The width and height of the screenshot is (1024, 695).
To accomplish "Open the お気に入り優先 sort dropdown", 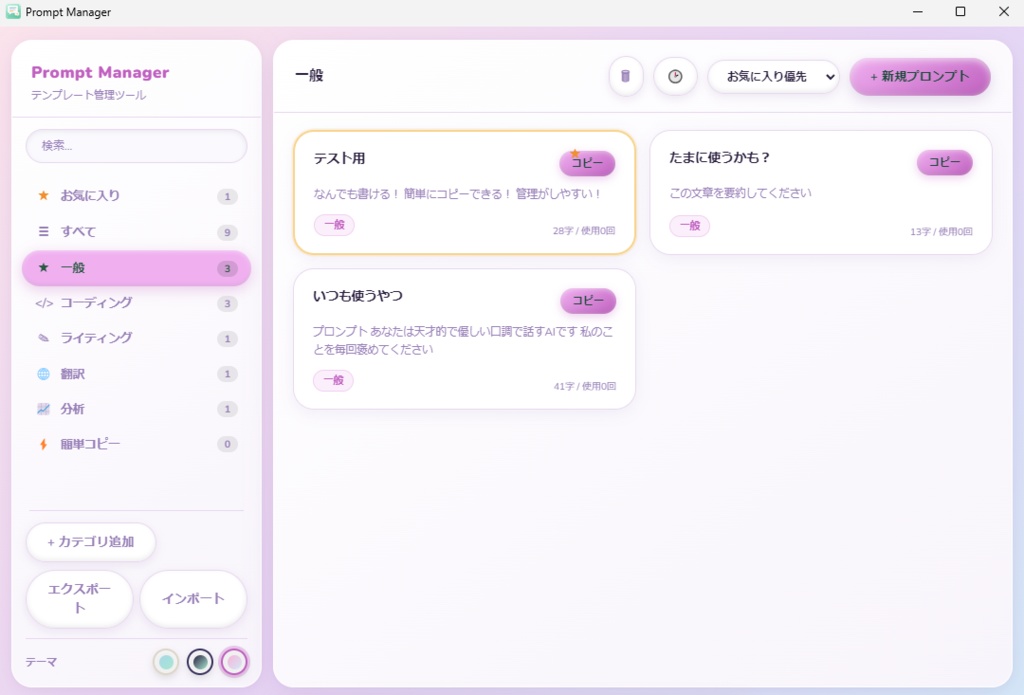I will [x=773, y=76].
